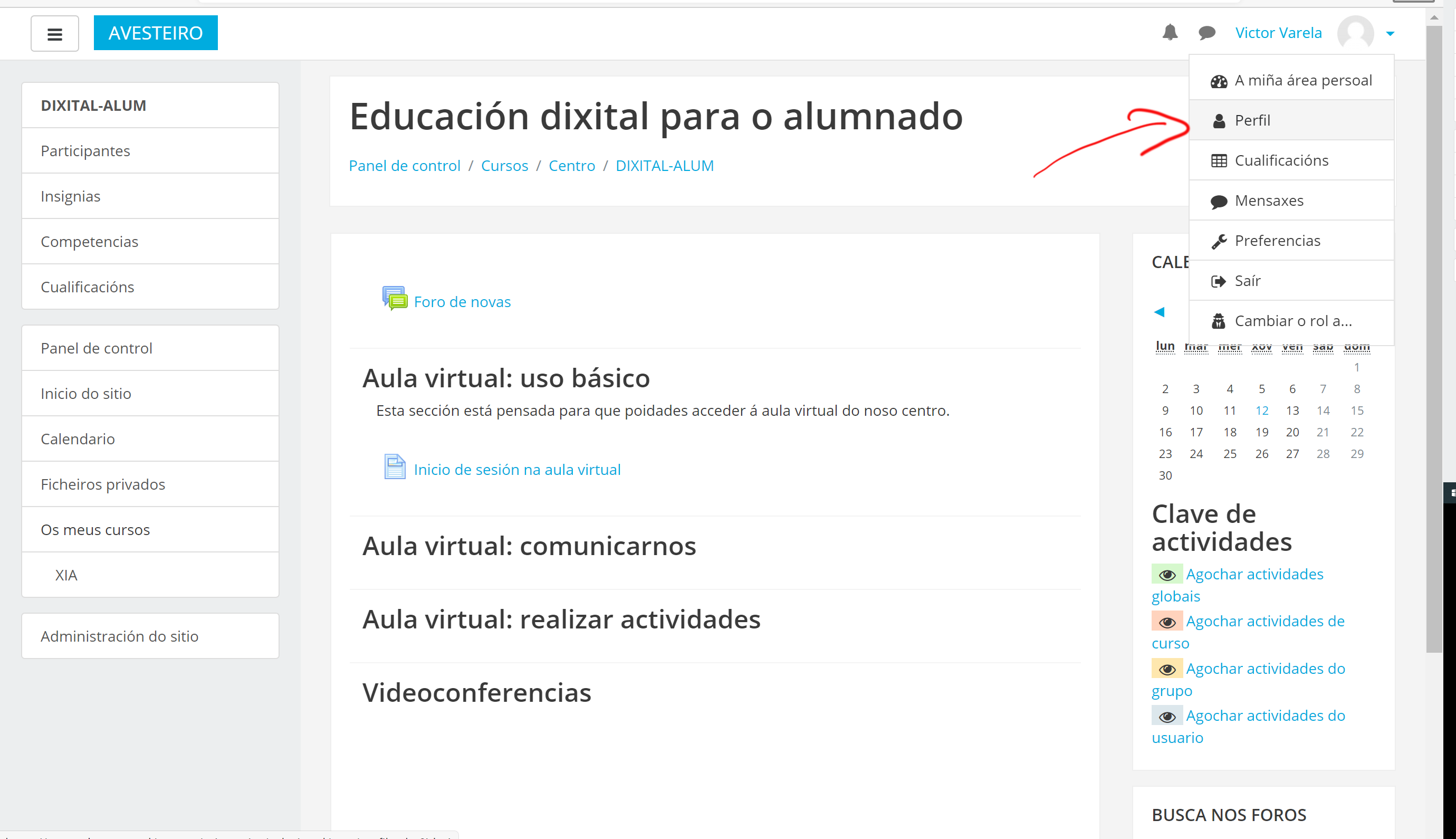Viewport: 1456px width, 839px height.
Task: Collapse the user menu dropdown arrow
Action: pyautogui.click(x=1391, y=34)
